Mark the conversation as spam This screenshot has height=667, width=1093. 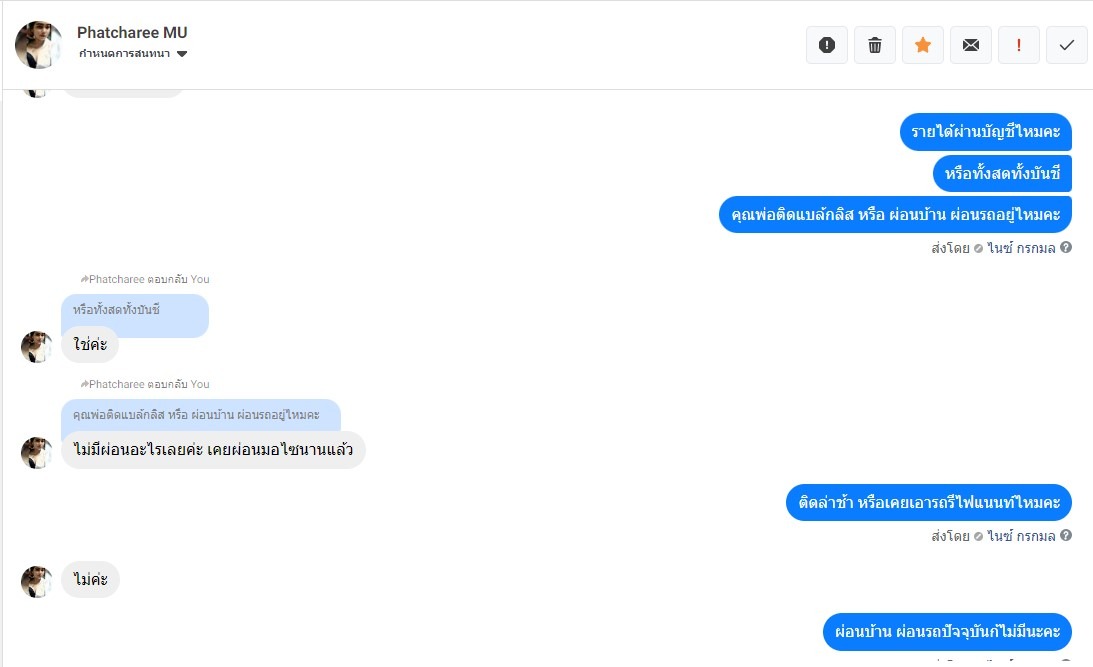coord(826,45)
